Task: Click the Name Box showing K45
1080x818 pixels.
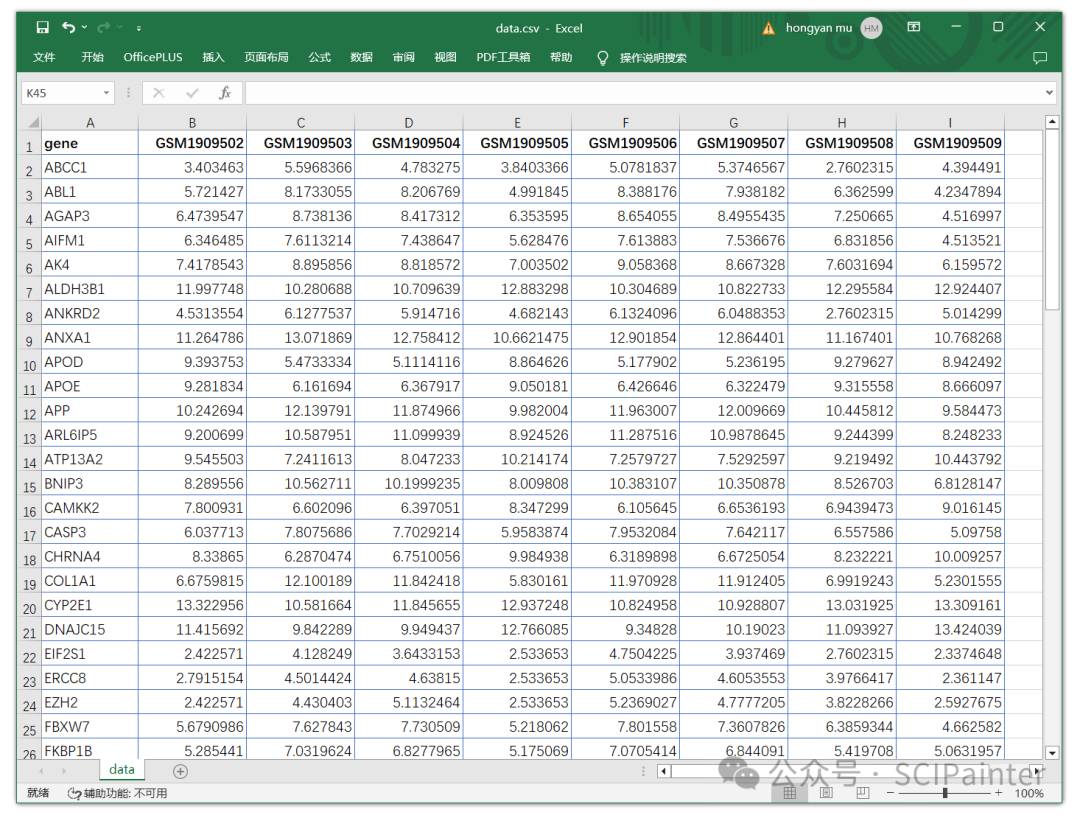Action: [x=61, y=93]
